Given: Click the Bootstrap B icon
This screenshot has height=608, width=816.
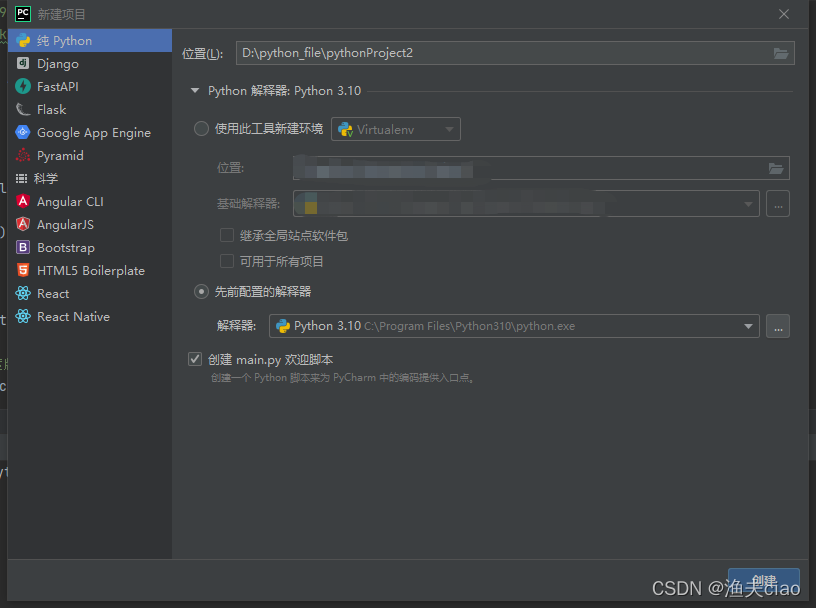Looking at the screenshot, I should click(x=23, y=247).
